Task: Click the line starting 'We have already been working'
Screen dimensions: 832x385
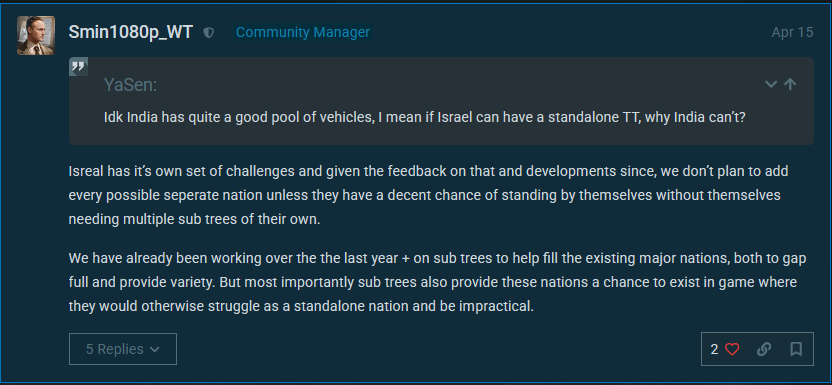Action: click(438, 258)
